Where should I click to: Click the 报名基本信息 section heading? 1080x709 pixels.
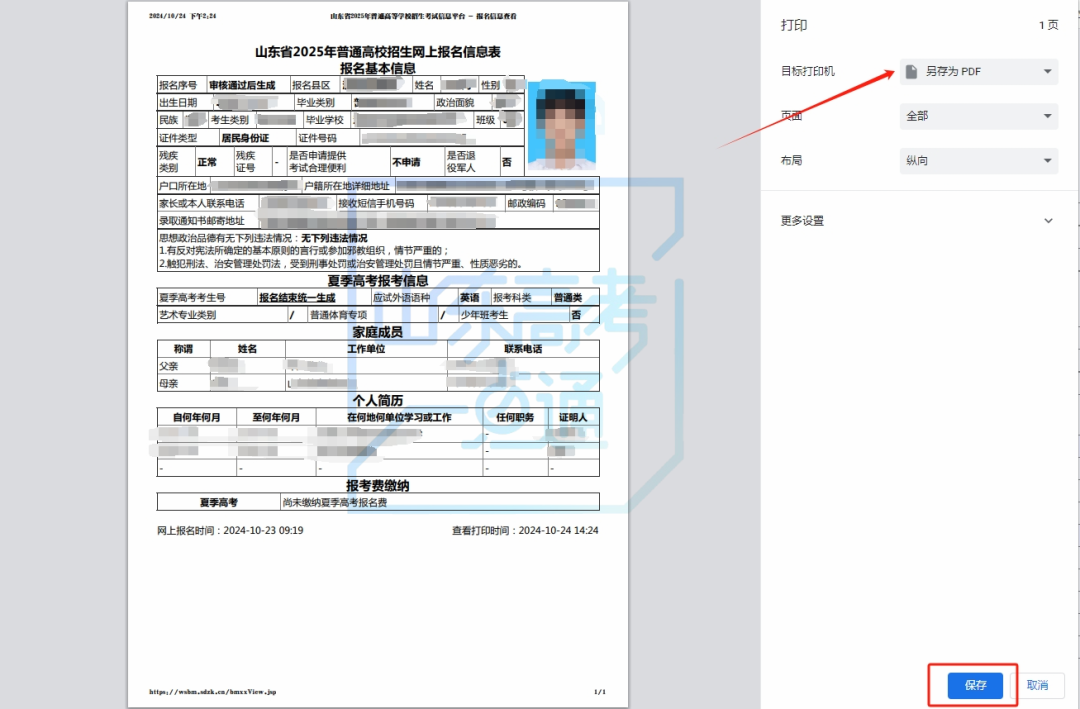coord(377,68)
